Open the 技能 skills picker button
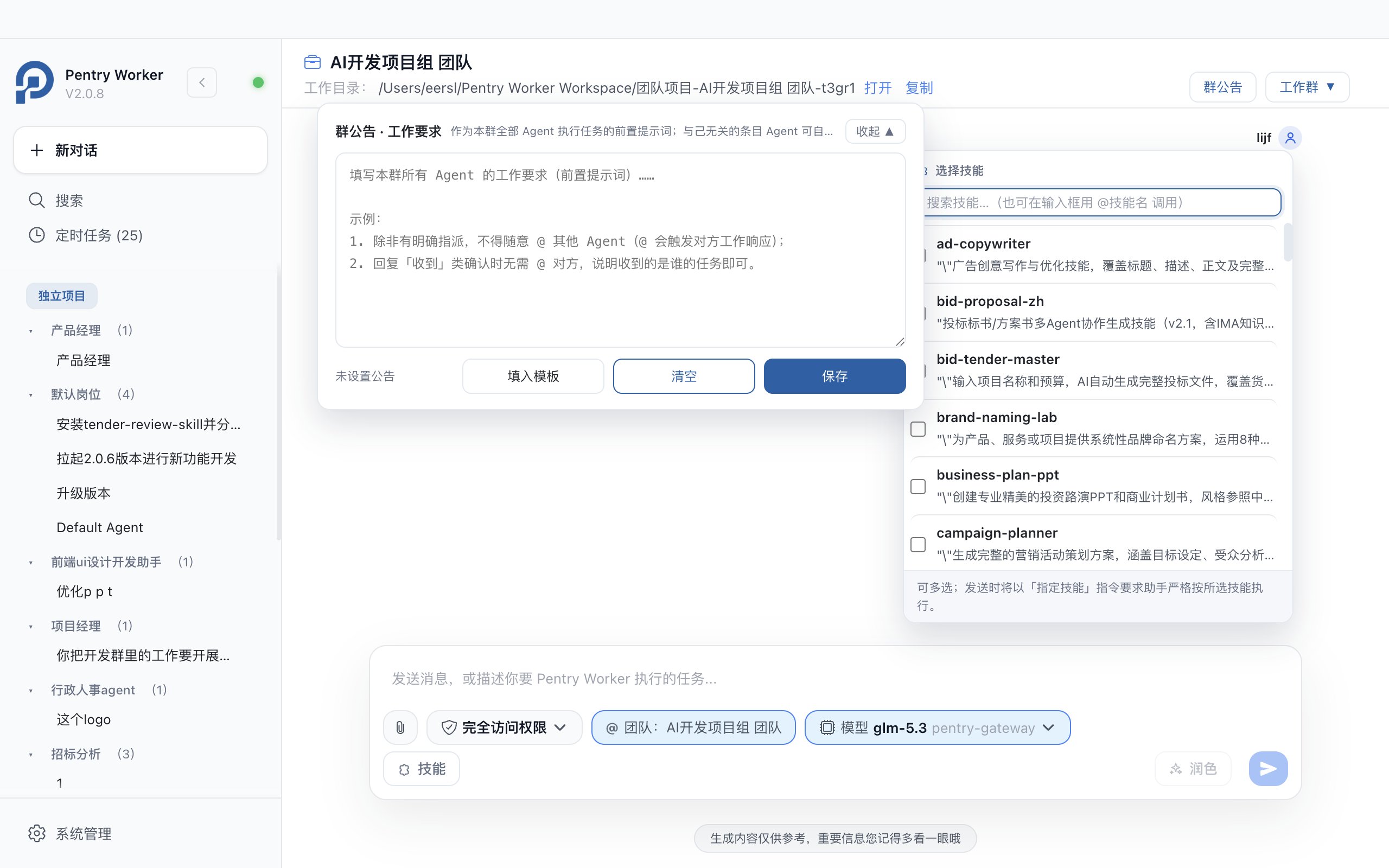 [421, 769]
